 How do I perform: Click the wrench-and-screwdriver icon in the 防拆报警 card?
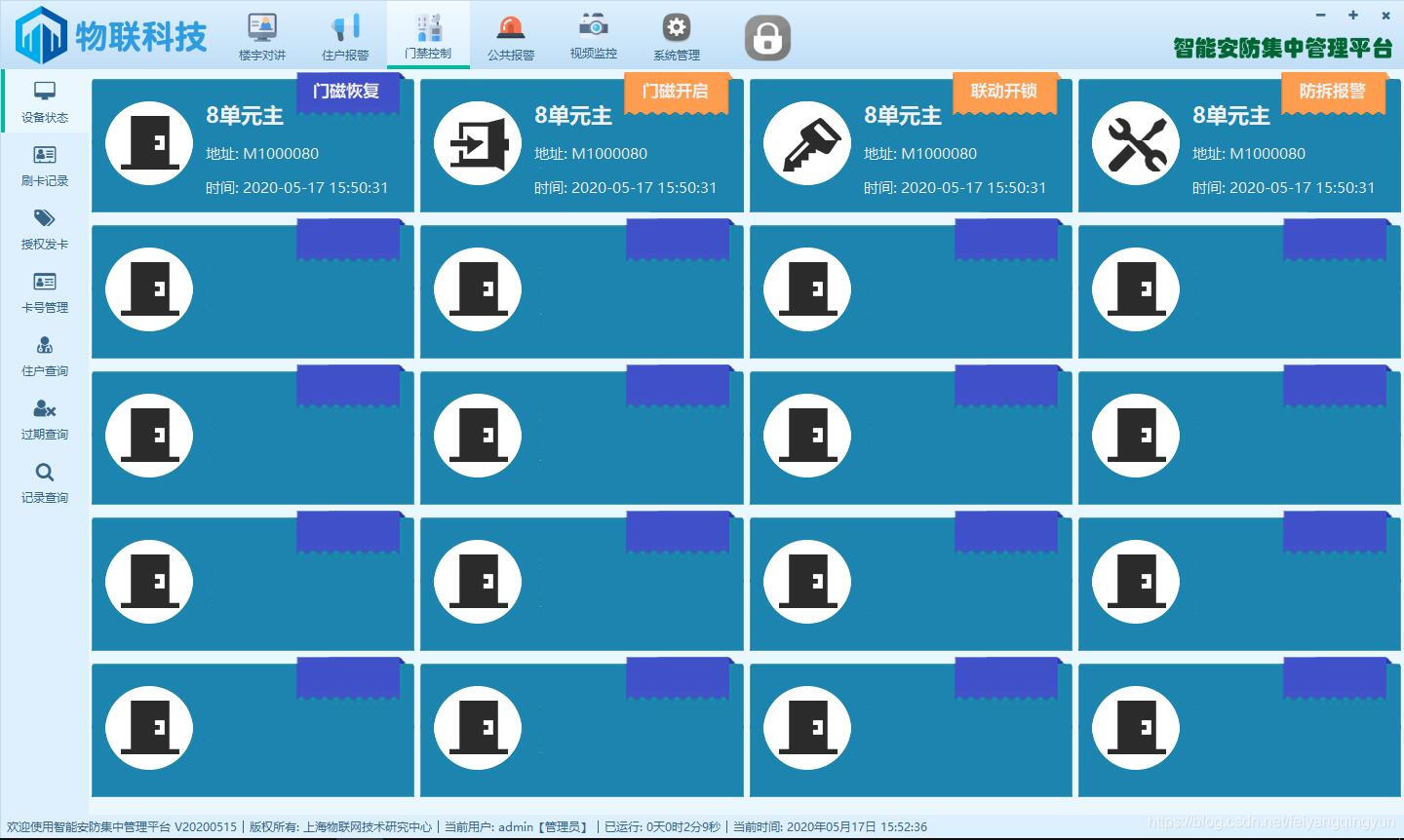point(1136,143)
